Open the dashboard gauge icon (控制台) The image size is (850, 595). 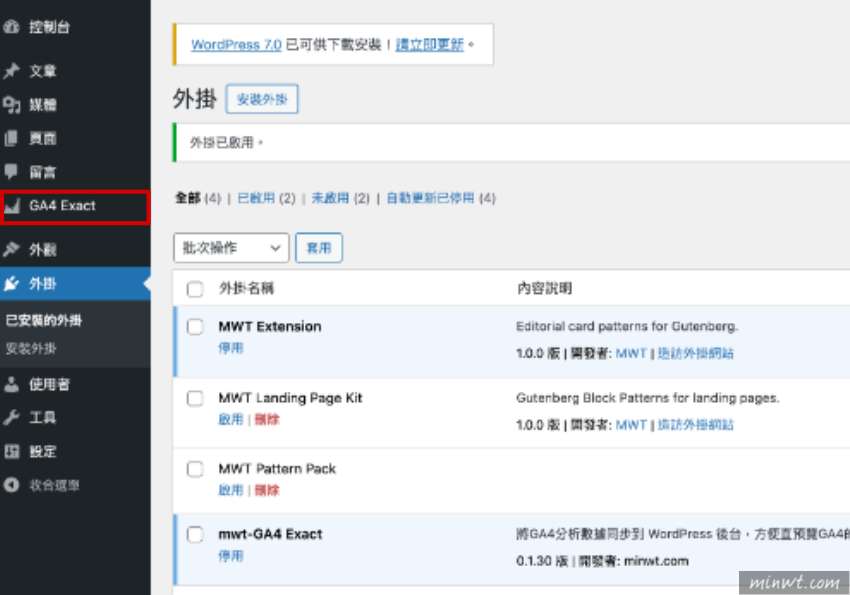point(11,27)
